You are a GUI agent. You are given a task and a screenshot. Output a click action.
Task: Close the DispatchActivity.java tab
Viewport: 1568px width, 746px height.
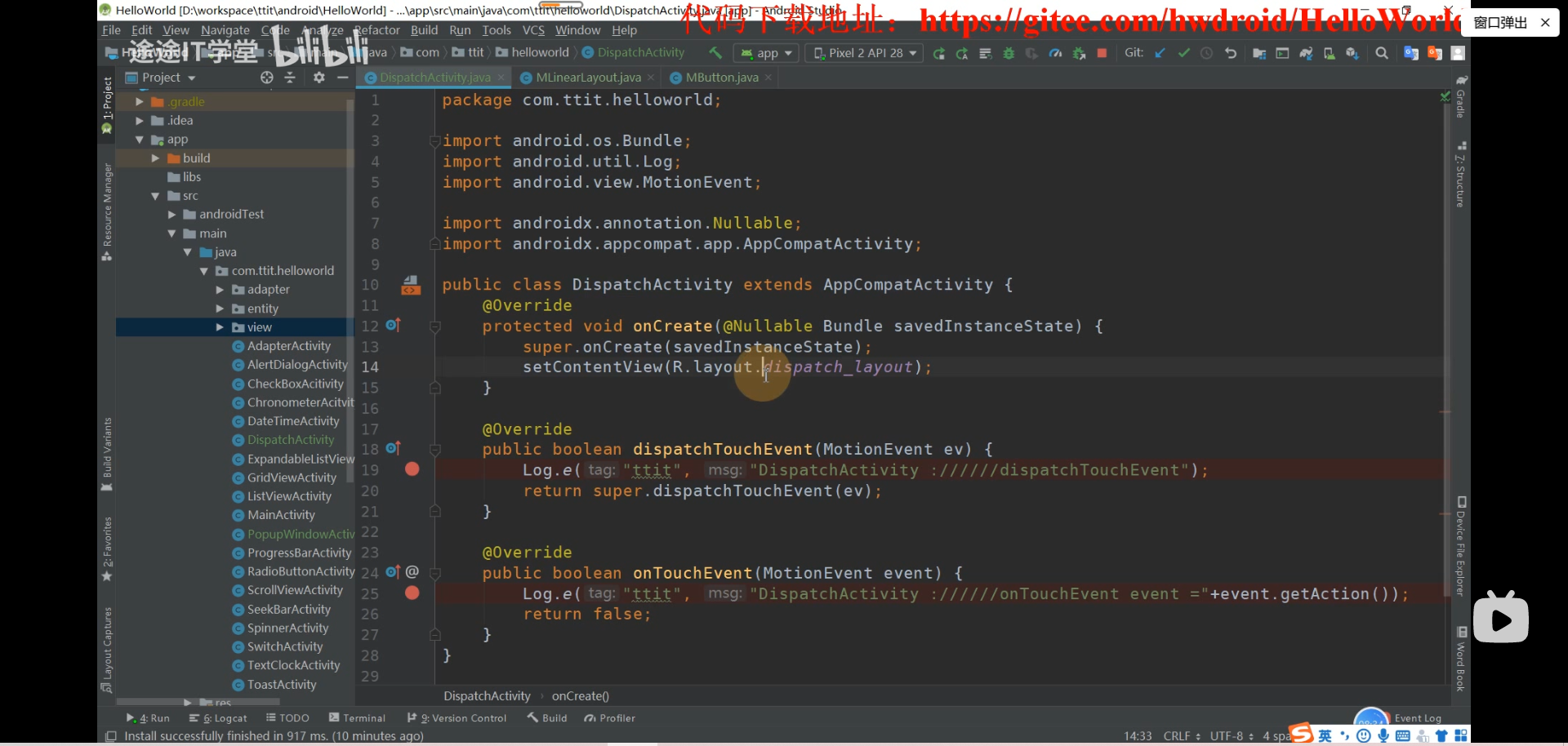501,78
